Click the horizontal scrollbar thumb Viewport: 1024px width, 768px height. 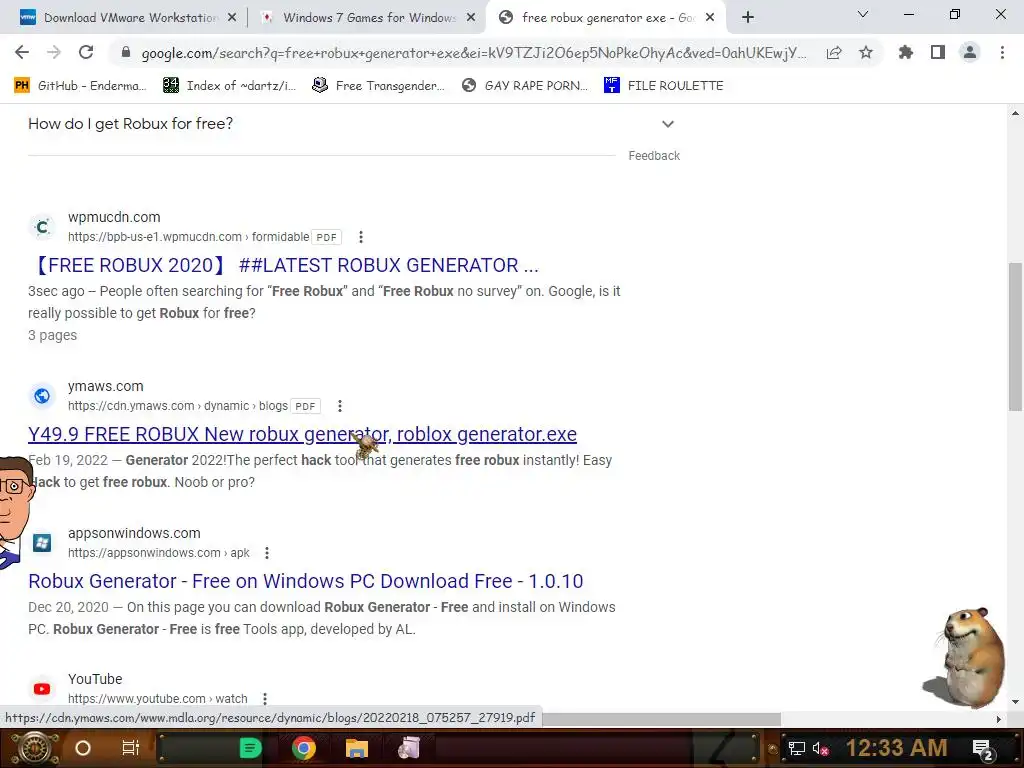point(660,719)
